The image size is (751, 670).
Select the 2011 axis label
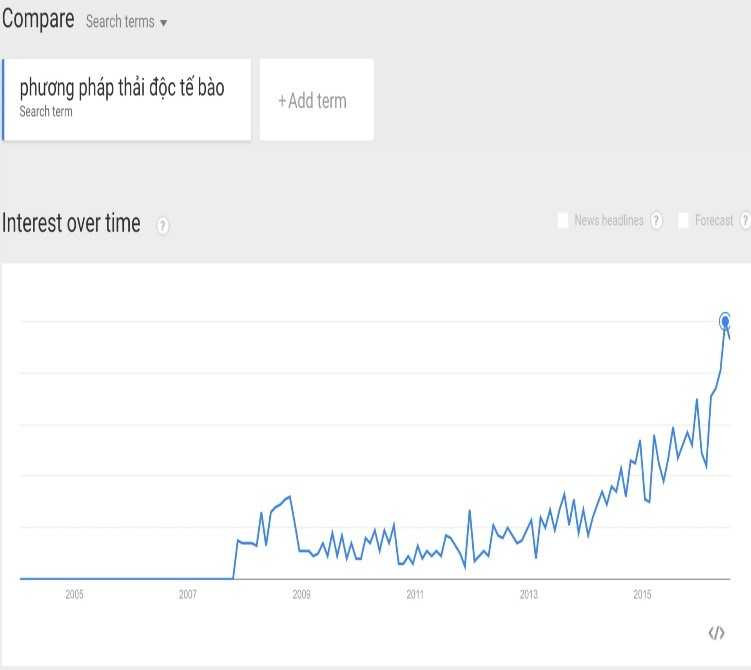point(415,595)
